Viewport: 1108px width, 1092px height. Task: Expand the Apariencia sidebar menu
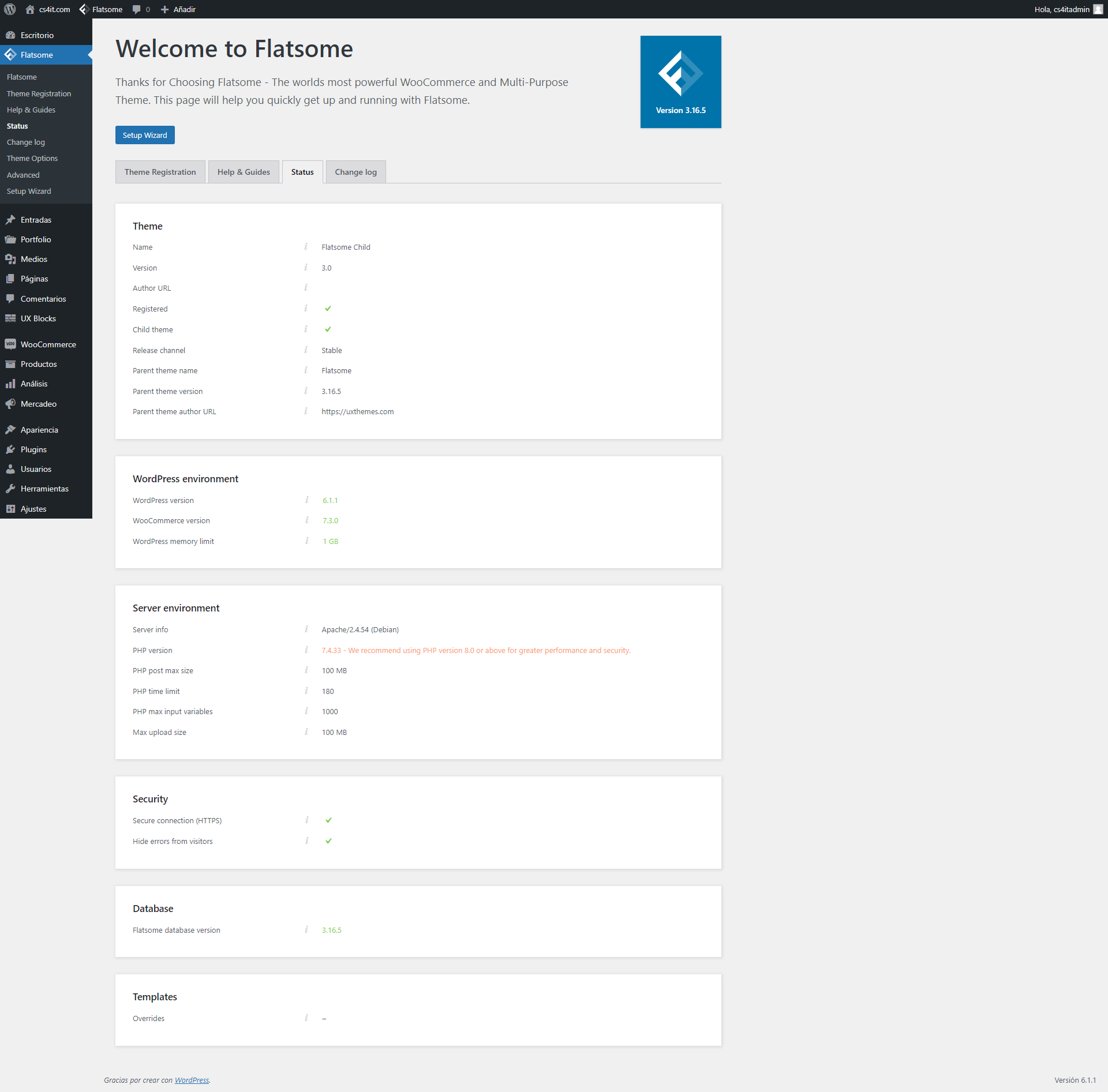point(39,430)
